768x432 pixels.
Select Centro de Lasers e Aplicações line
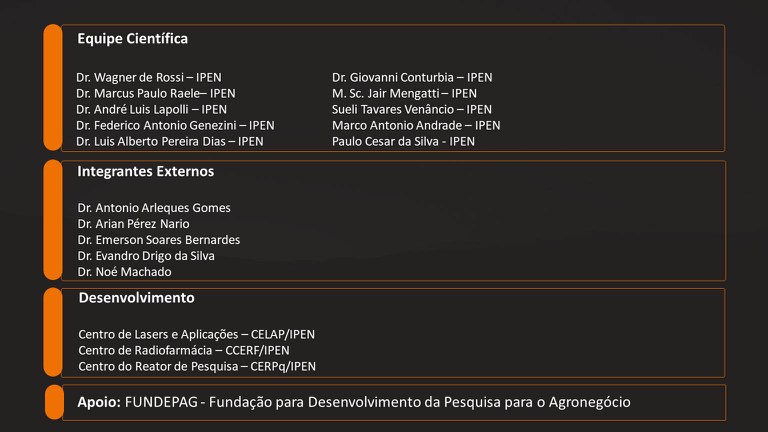point(196,334)
